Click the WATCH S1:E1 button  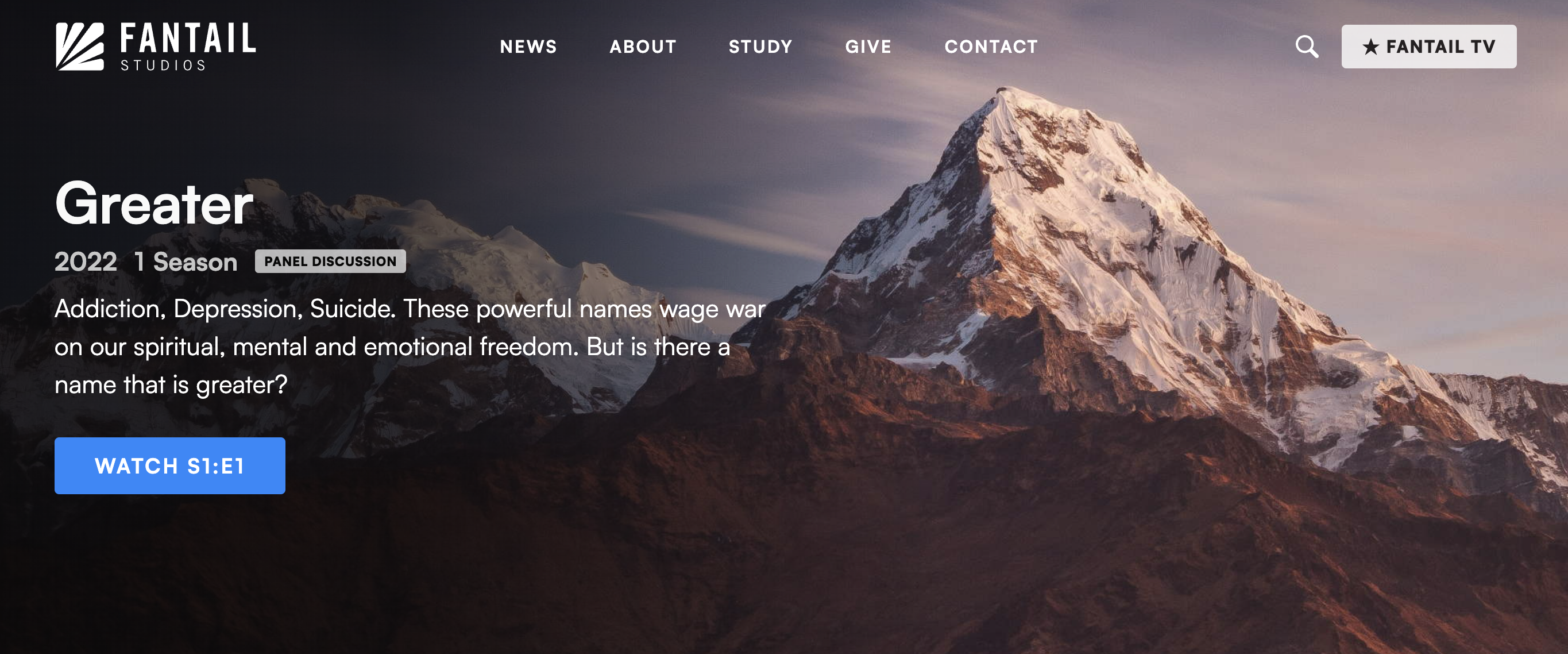(x=170, y=466)
